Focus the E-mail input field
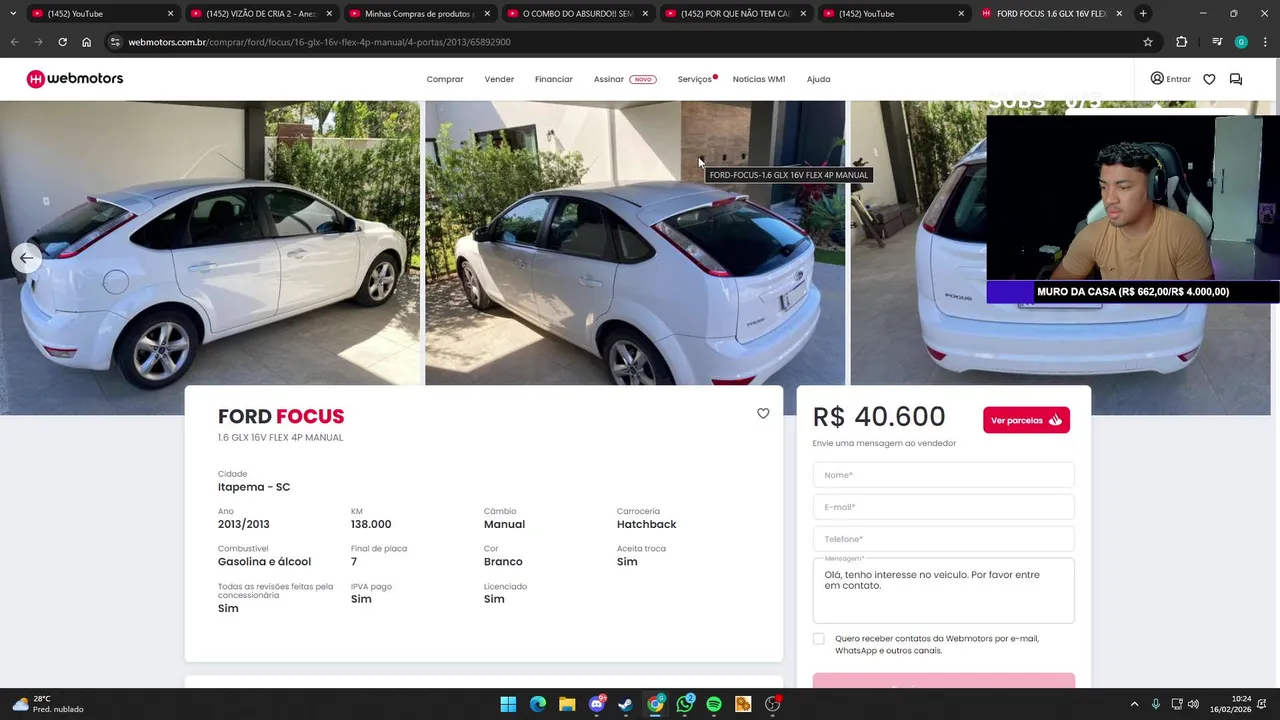Screen dimensions: 1280x720 coord(943,507)
